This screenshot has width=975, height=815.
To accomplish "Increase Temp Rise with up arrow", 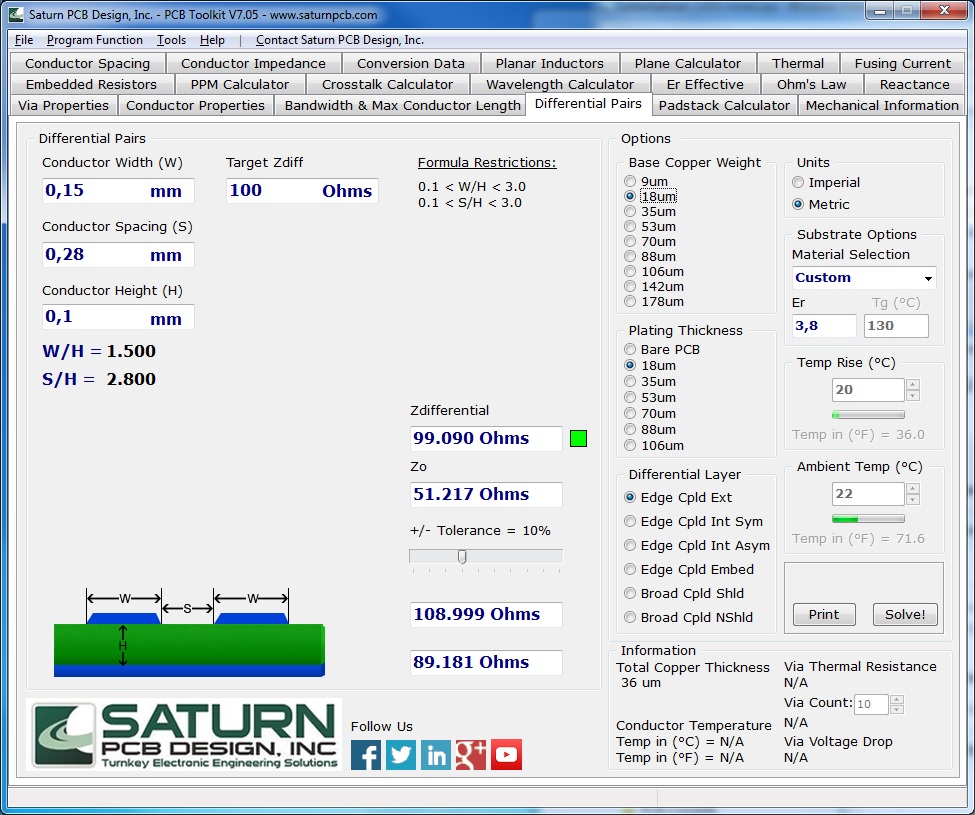I will pos(913,385).
